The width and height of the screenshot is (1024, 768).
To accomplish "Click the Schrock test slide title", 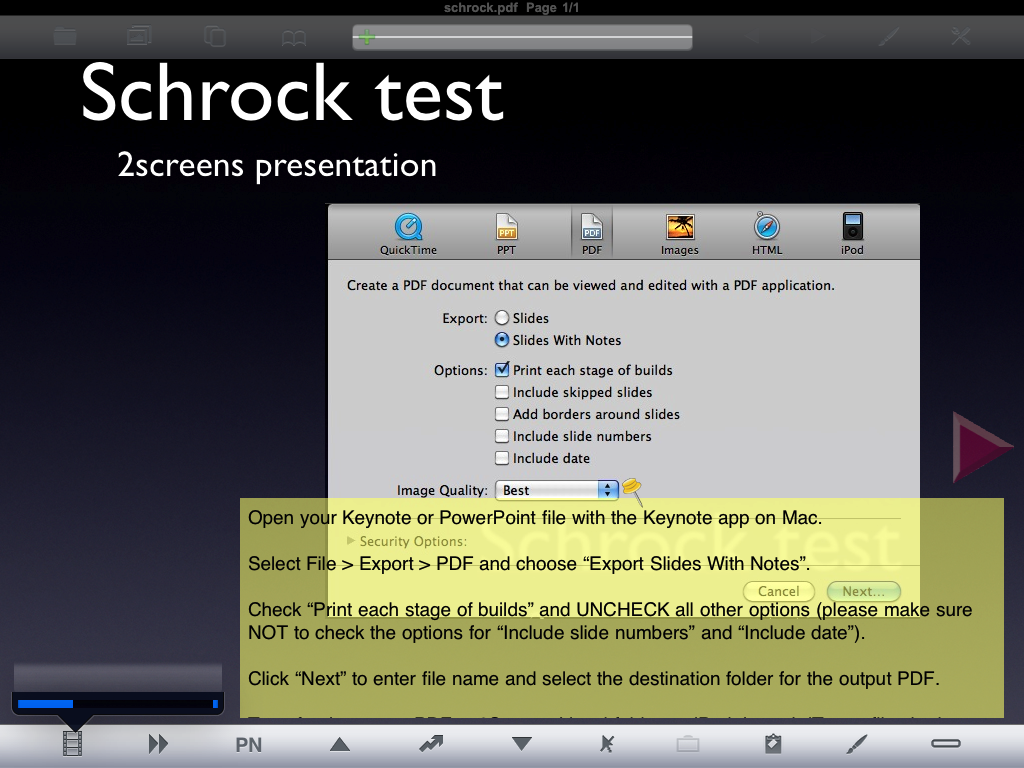I will (292, 93).
